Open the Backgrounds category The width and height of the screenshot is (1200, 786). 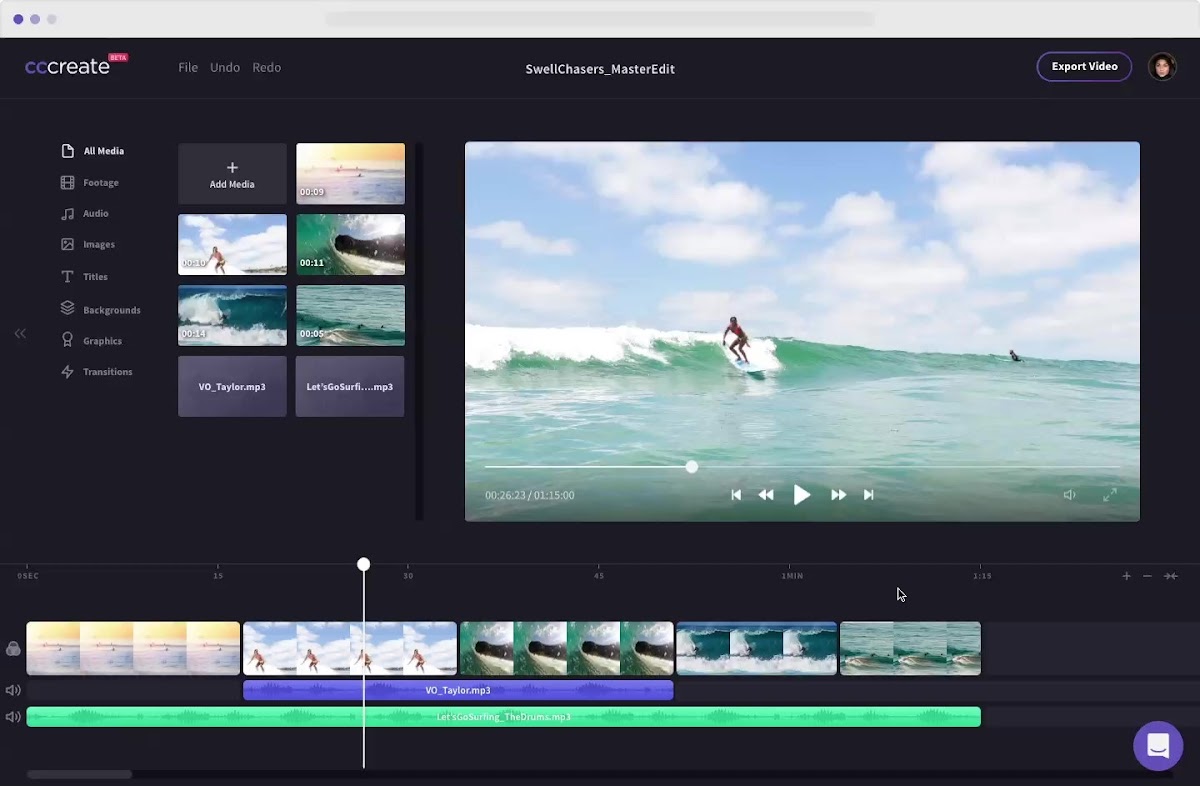tap(100, 310)
